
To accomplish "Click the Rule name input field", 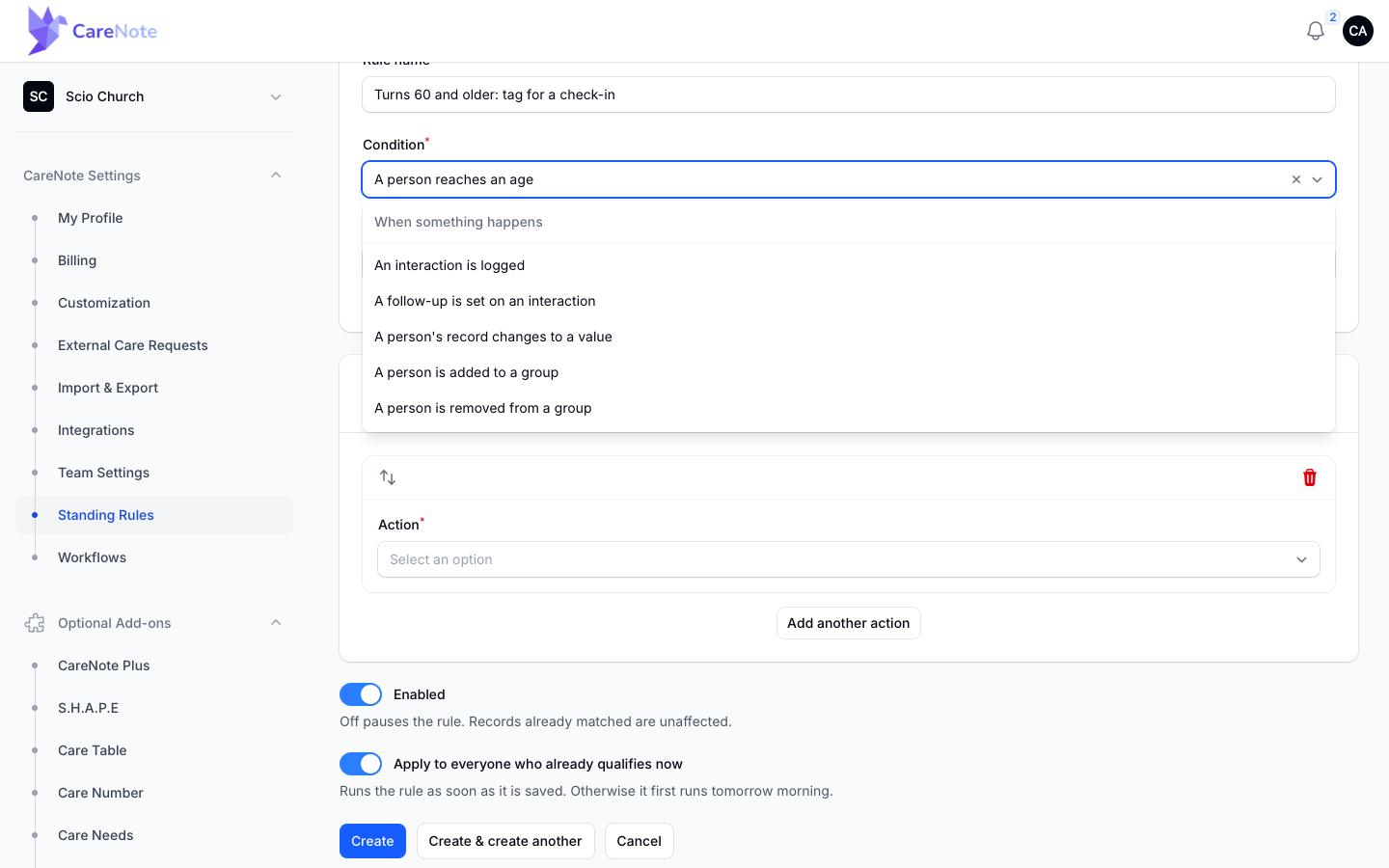I will point(848,95).
